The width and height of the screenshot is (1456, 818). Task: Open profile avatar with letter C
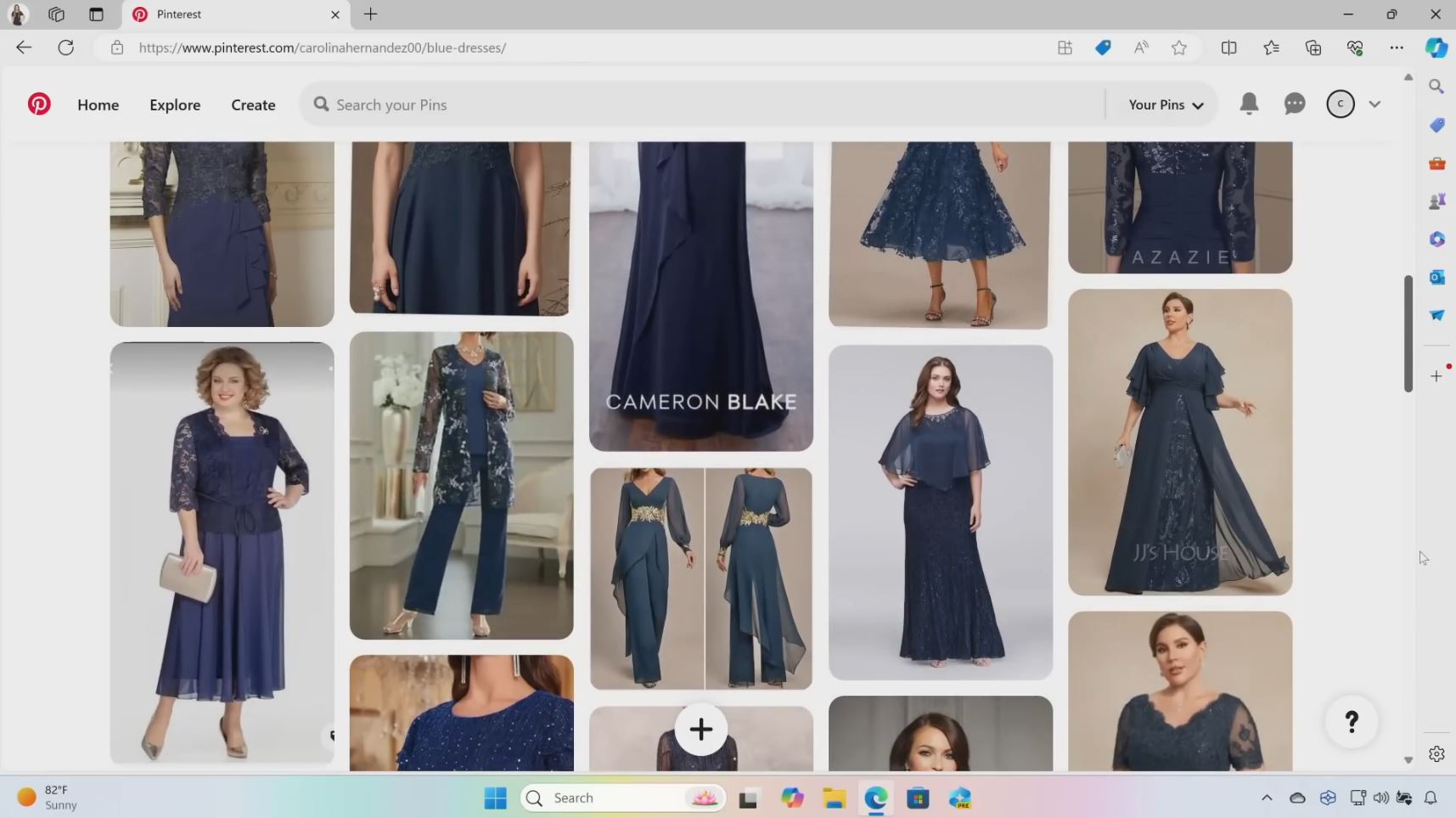(x=1340, y=104)
